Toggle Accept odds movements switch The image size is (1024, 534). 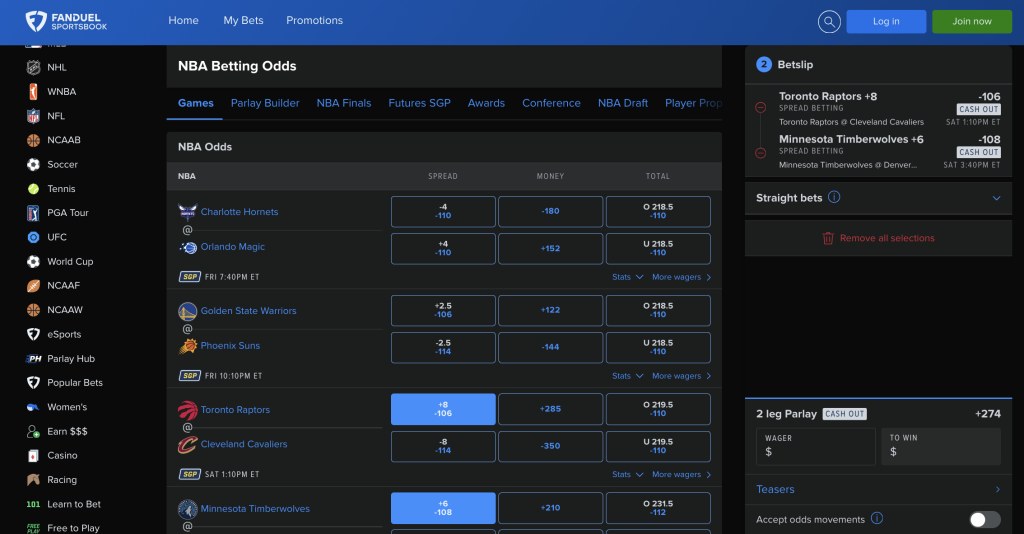click(985, 520)
